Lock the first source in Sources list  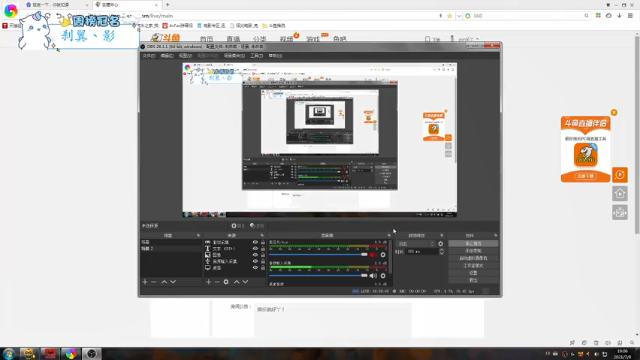(263, 242)
